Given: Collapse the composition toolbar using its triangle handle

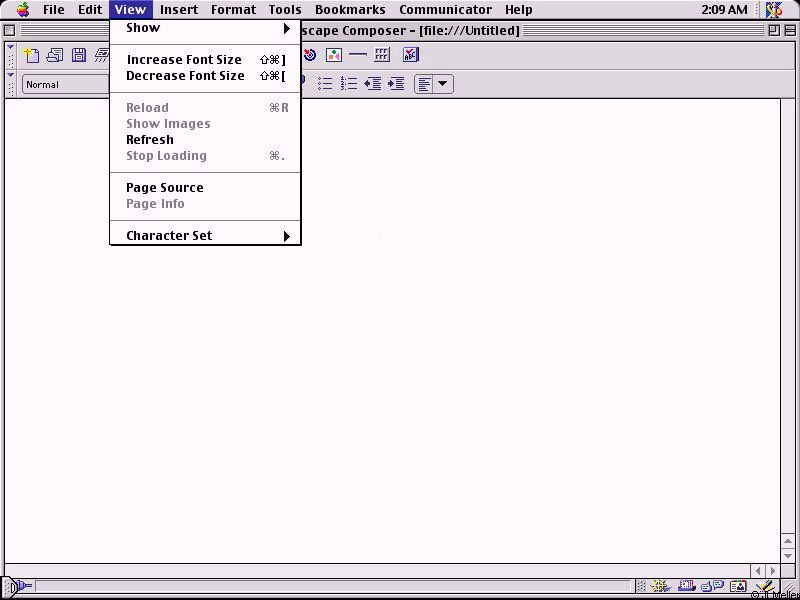Looking at the screenshot, I should (11, 47).
